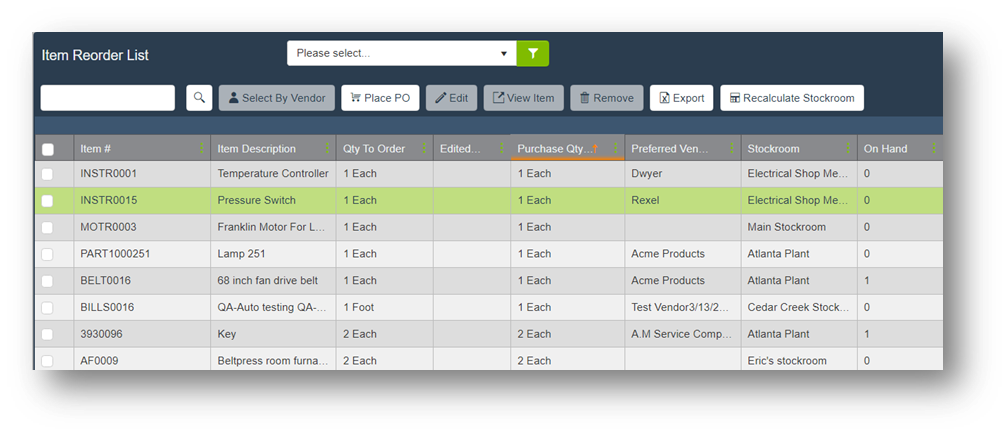Screen dimensions: 1008x435
Task: Click the Place PO button
Action: tap(380, 98)
